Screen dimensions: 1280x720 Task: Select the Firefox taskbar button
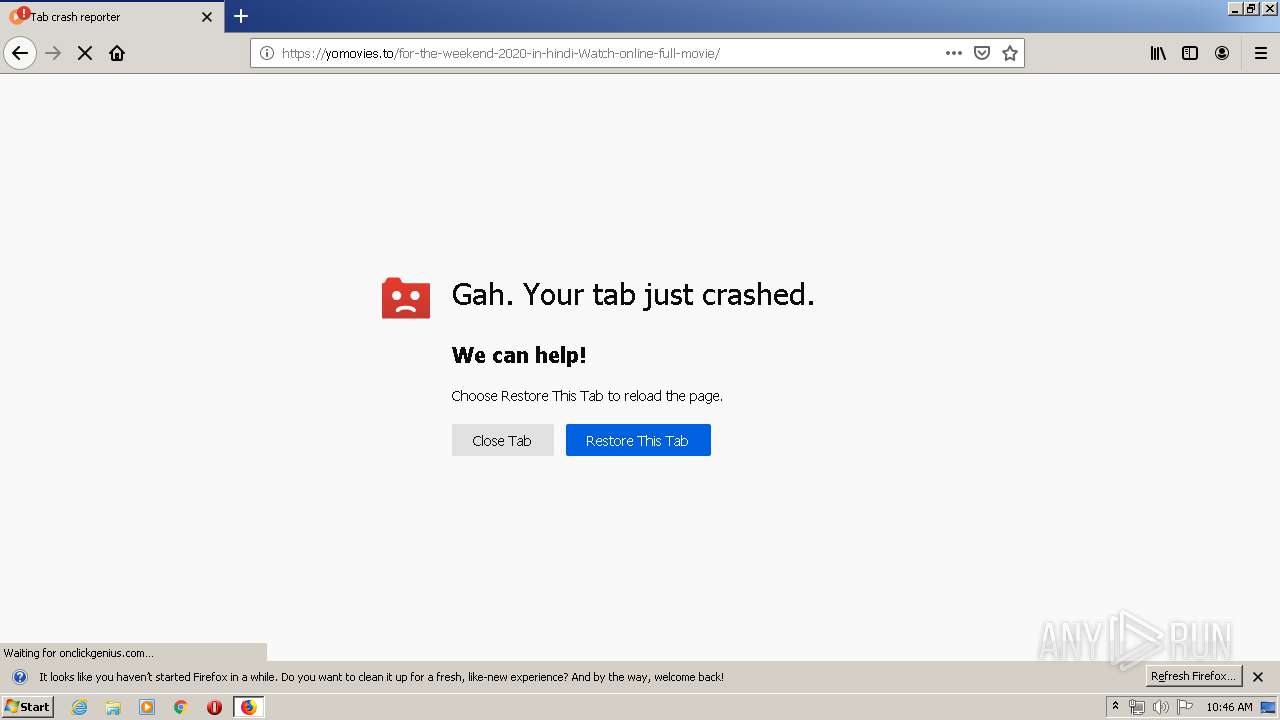(248, 707)
